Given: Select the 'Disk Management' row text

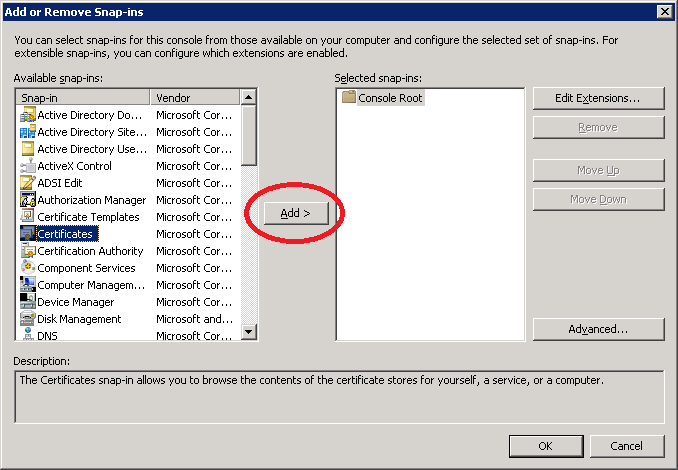Looking at the screenshot, I should 79,319.
